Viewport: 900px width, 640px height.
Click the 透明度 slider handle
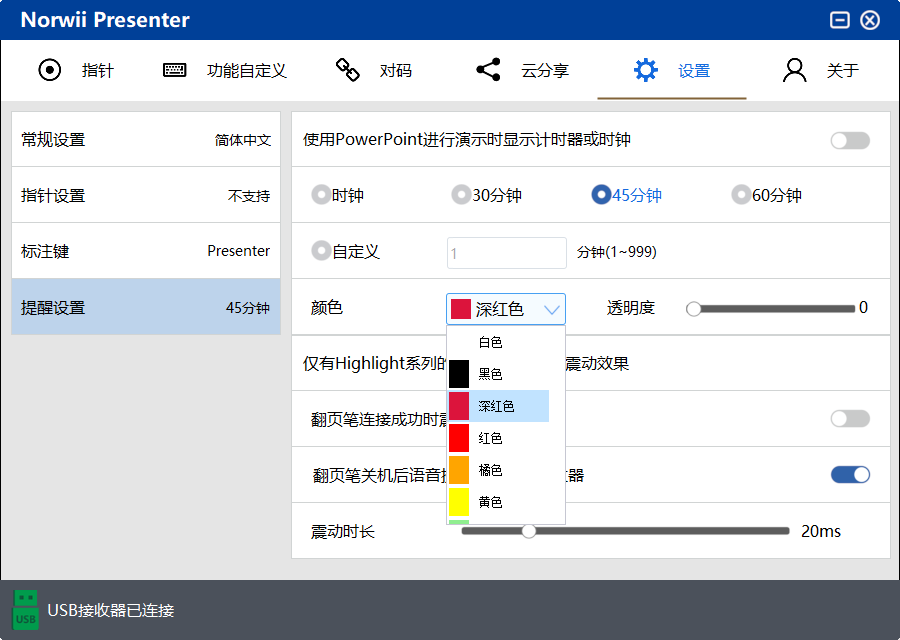pos(693,309)
